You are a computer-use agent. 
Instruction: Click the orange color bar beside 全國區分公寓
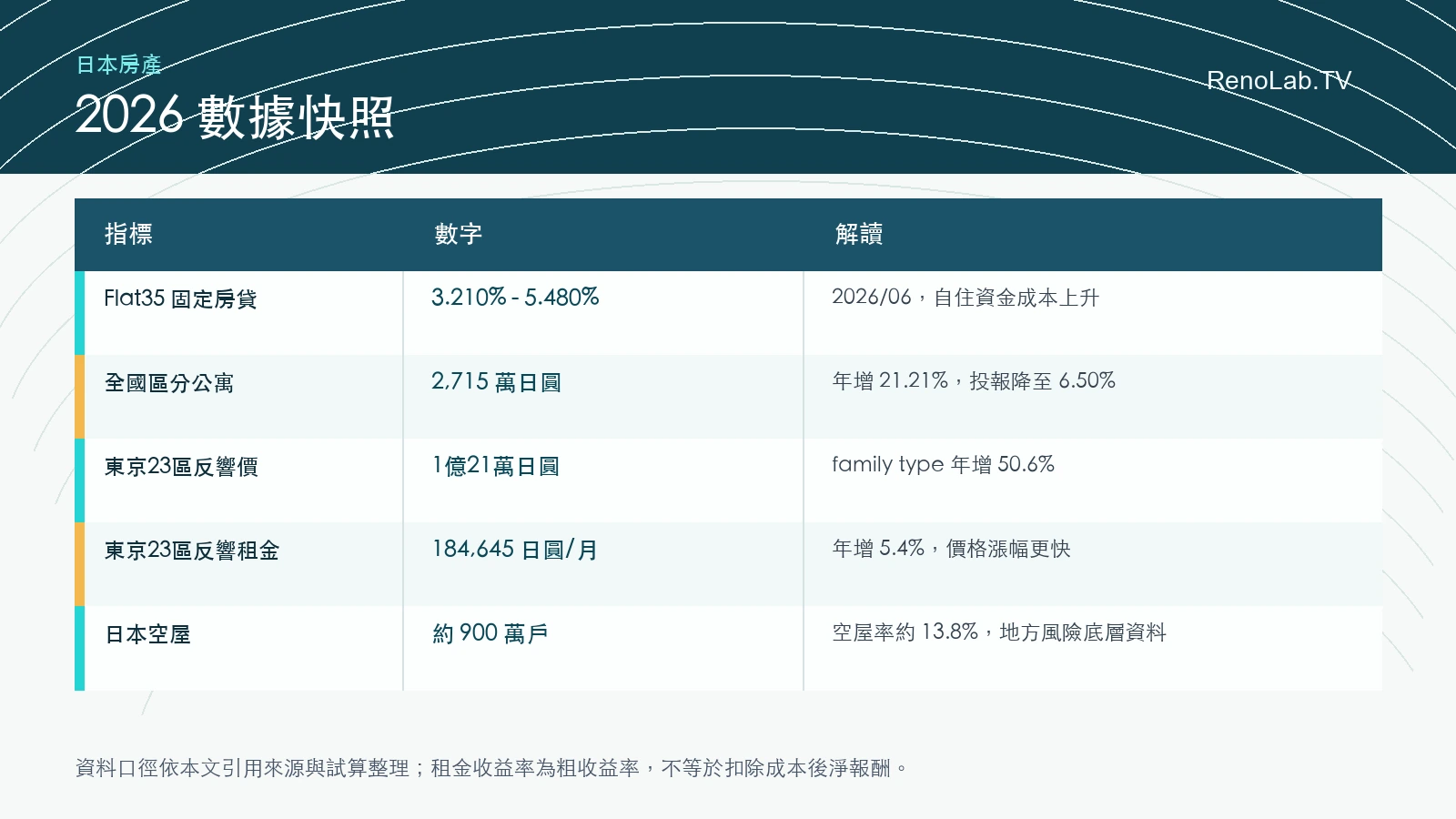point(79,397)
